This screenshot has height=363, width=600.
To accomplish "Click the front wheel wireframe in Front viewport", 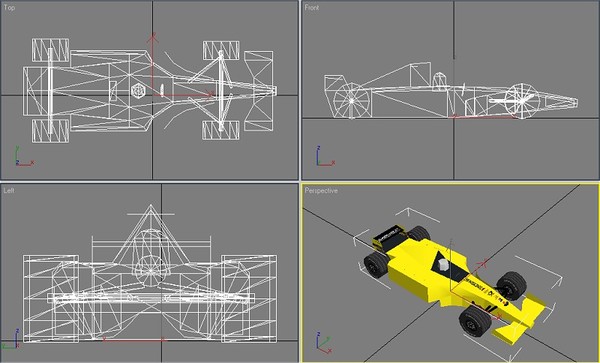I will (522, 101).
